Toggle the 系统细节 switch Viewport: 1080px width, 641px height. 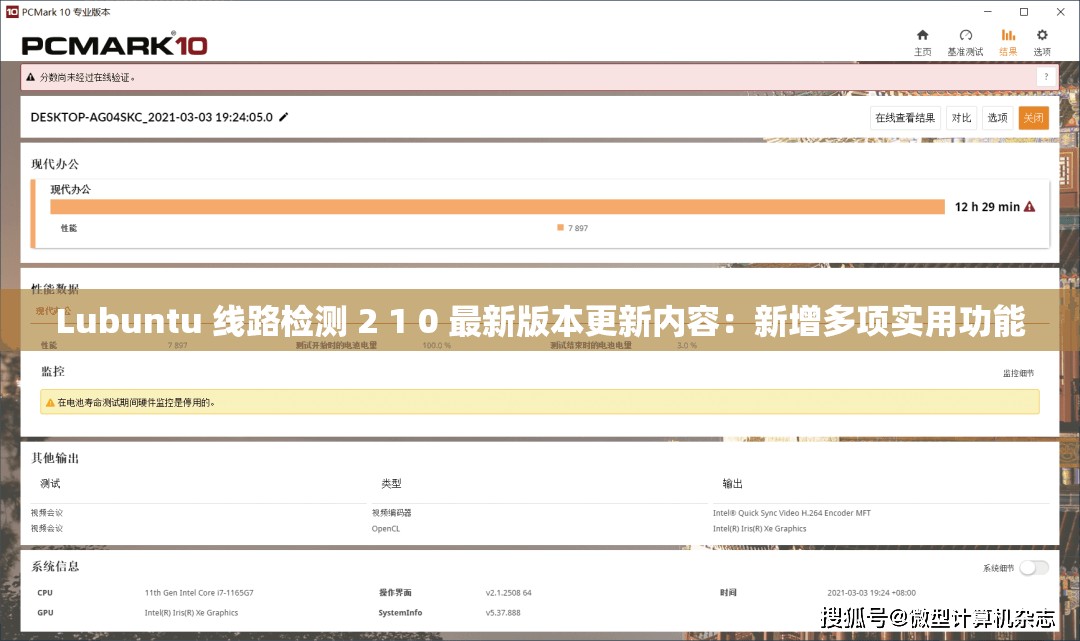click(1034, 567)
